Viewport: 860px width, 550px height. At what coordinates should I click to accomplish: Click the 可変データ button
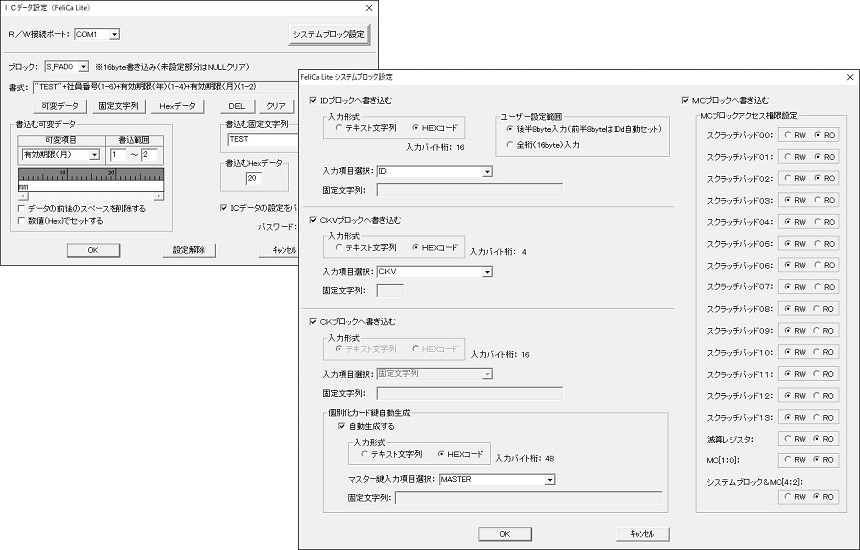(60, 106)
